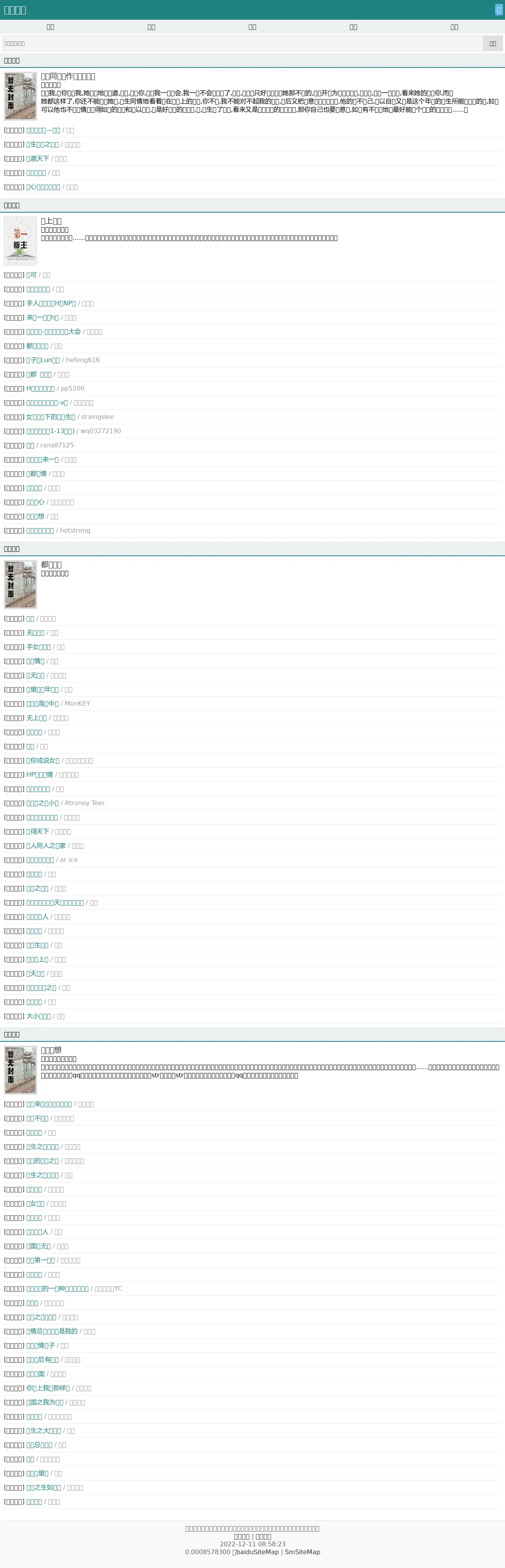Open the novel link in the 'Atronoy Toer' row
Screen dimensions: 505x1568
(43, 803)
